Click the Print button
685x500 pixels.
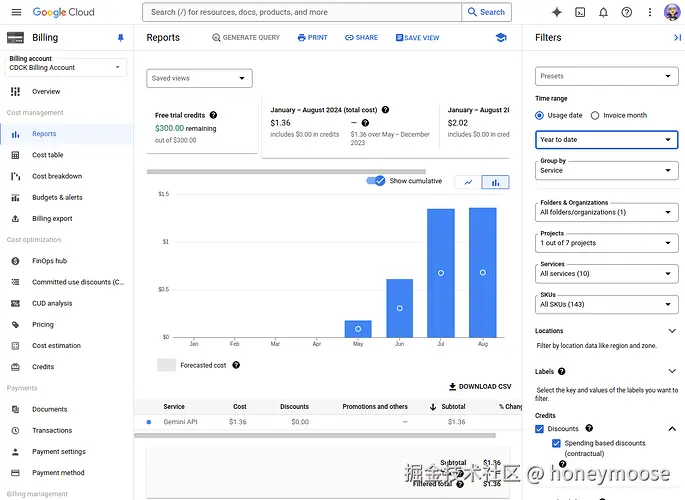pyautogui.click(x=312, y=38)
